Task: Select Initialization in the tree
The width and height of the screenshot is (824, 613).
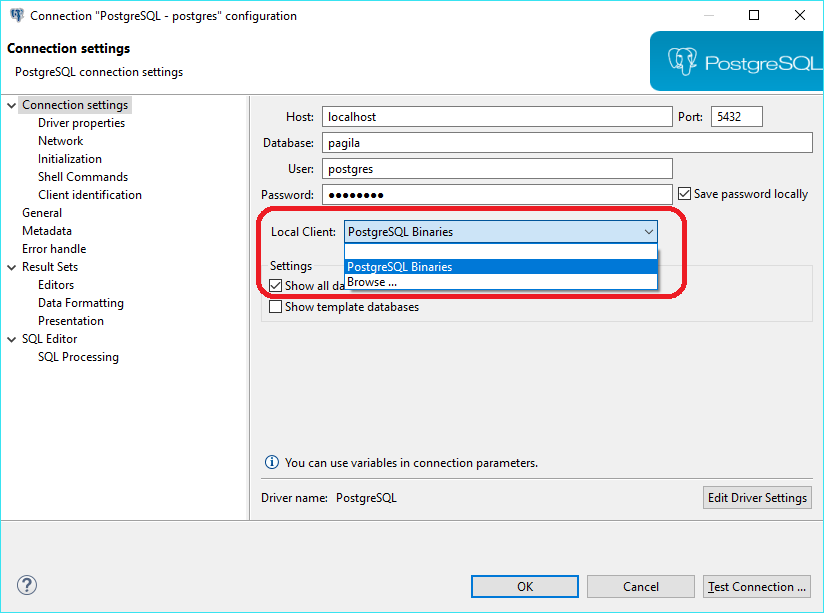Action: [70, 159]
